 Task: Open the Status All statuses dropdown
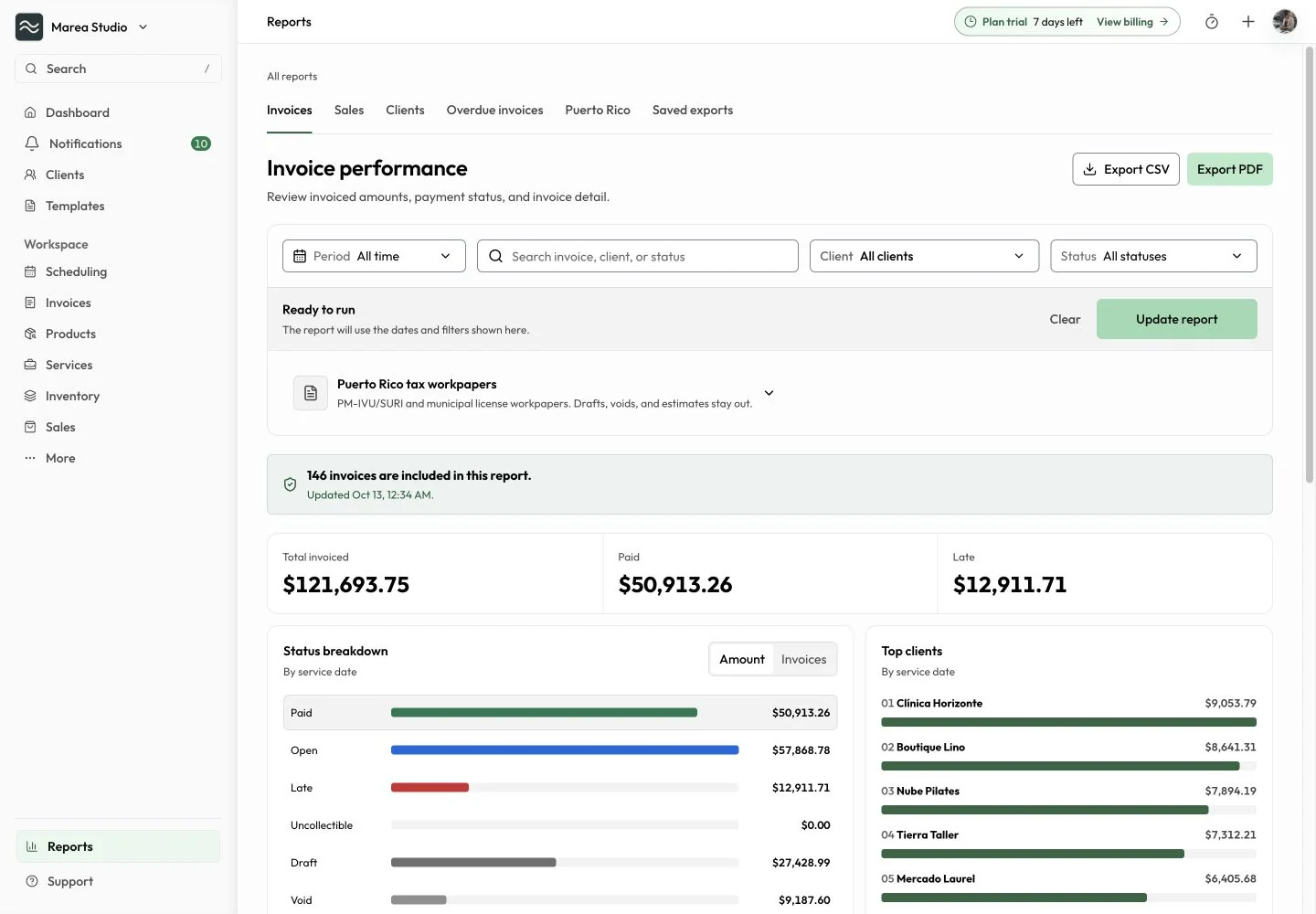1153,256
